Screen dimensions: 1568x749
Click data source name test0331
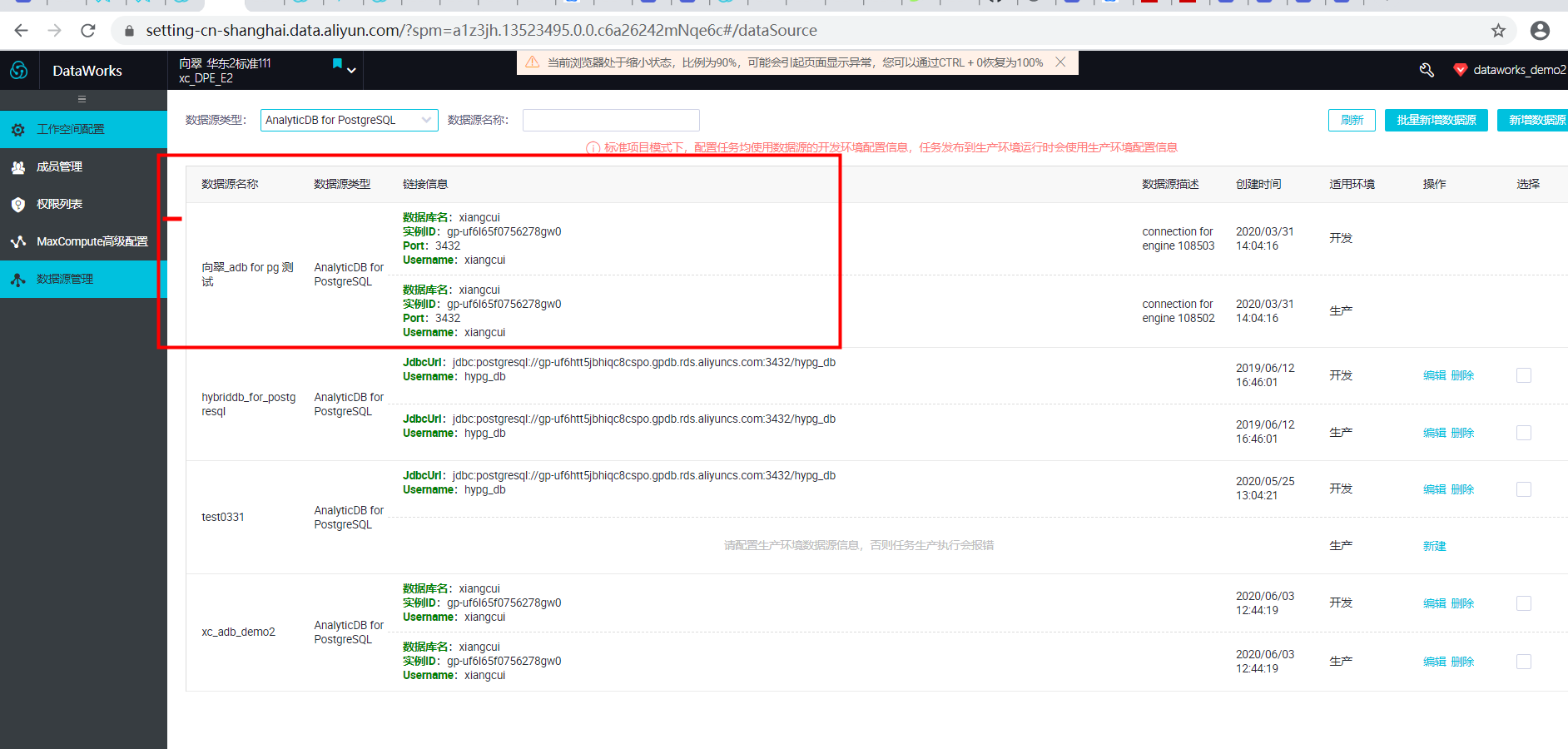(223, 517)
